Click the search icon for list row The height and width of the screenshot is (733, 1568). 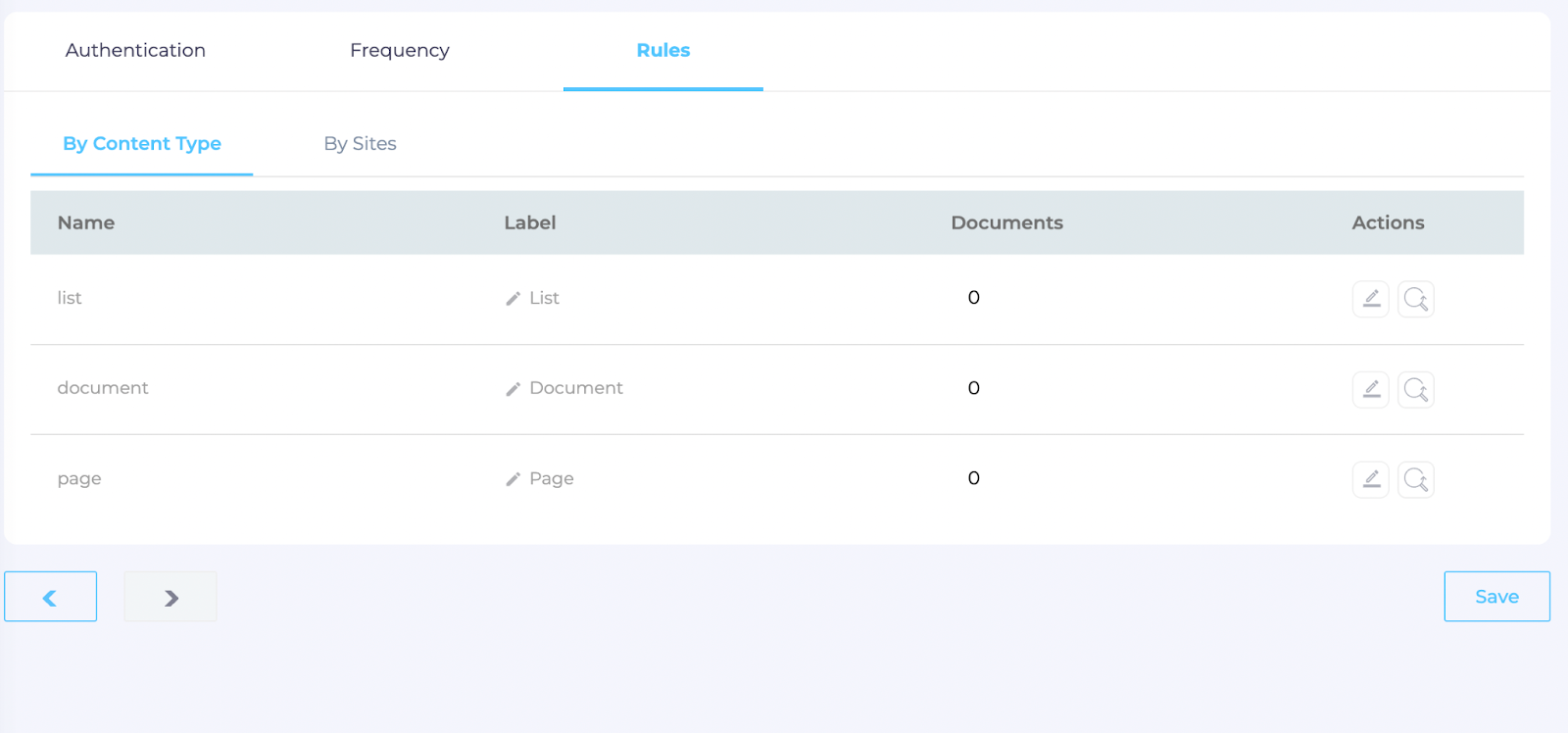pos(1415,299)
